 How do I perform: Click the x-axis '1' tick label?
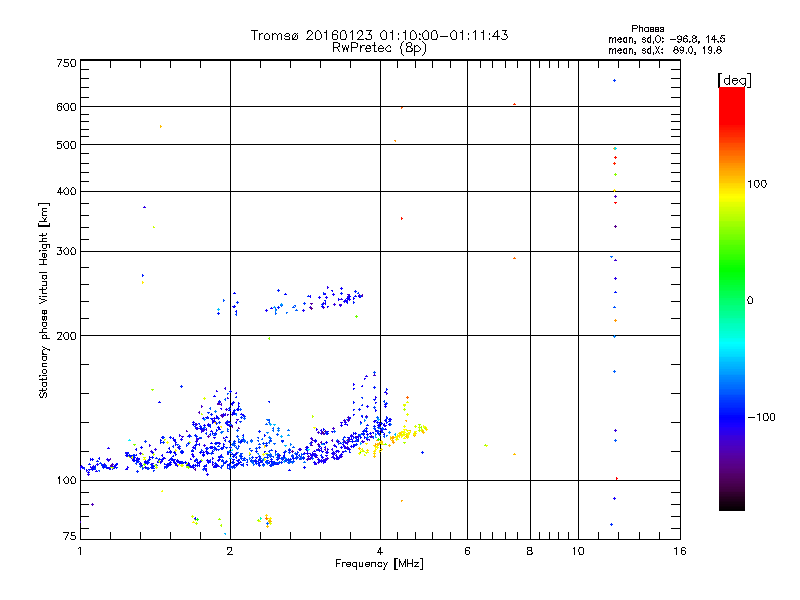click(80, 551)
